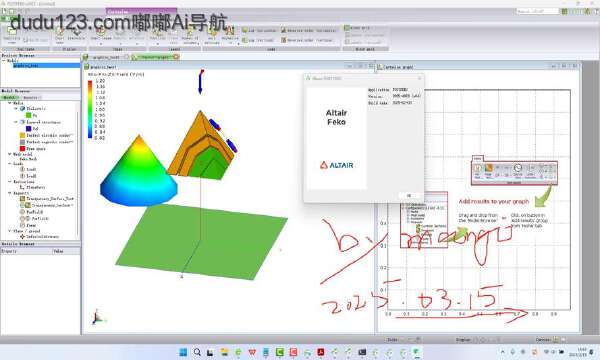Open Adobe Acrobat from taskbar
600x360 pixels.
pyautogui.click(x=321, y=352)
